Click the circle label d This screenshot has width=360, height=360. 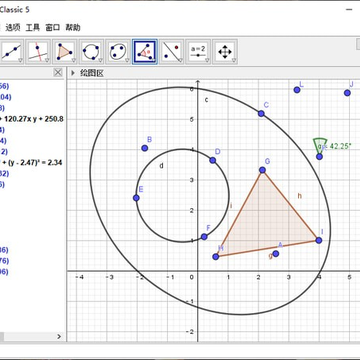coord(161,166)
